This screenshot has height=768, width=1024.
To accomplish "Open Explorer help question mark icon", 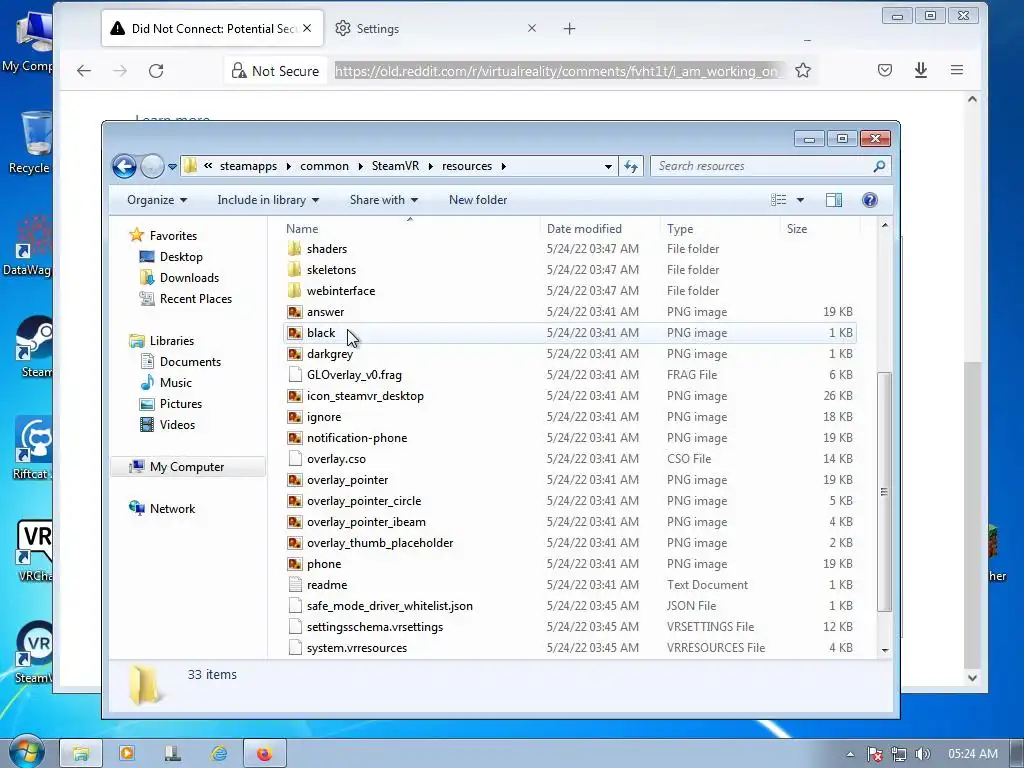I will click(869, 200).
